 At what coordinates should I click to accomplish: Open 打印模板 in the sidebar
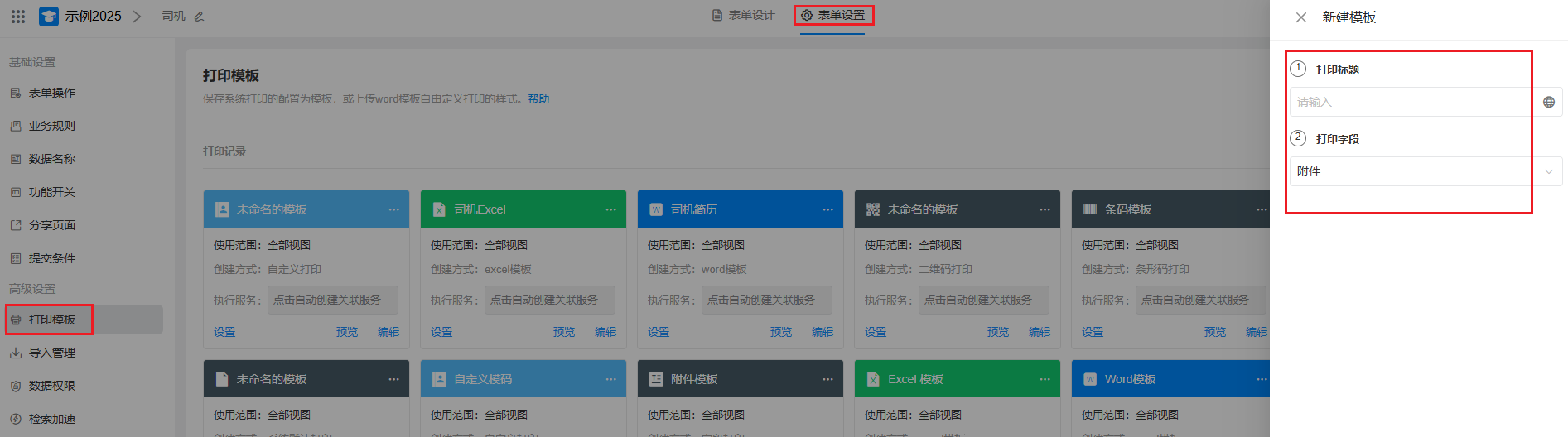click(x=51, y=319)
